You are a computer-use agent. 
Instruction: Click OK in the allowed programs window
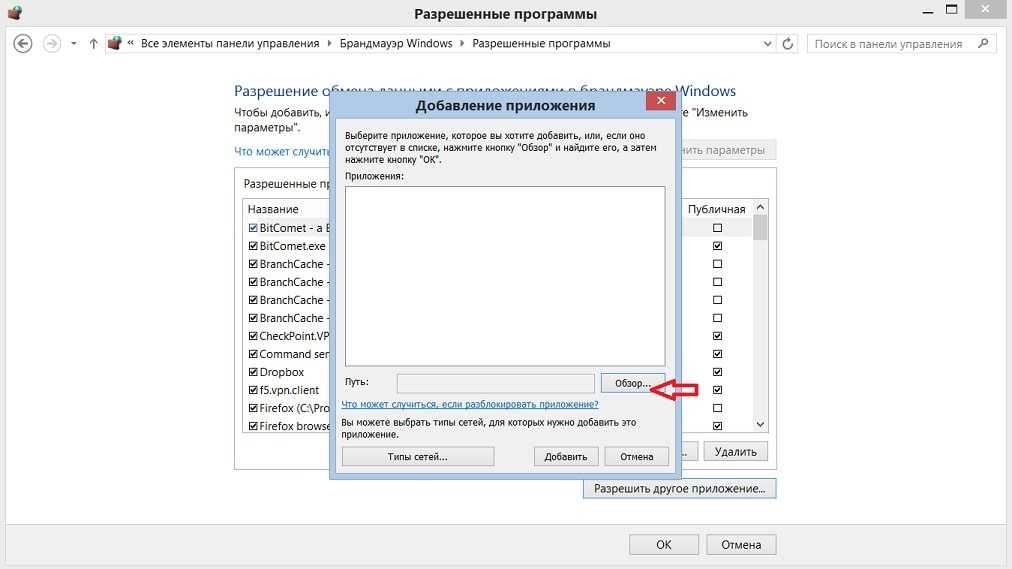(x=663, y=544)
